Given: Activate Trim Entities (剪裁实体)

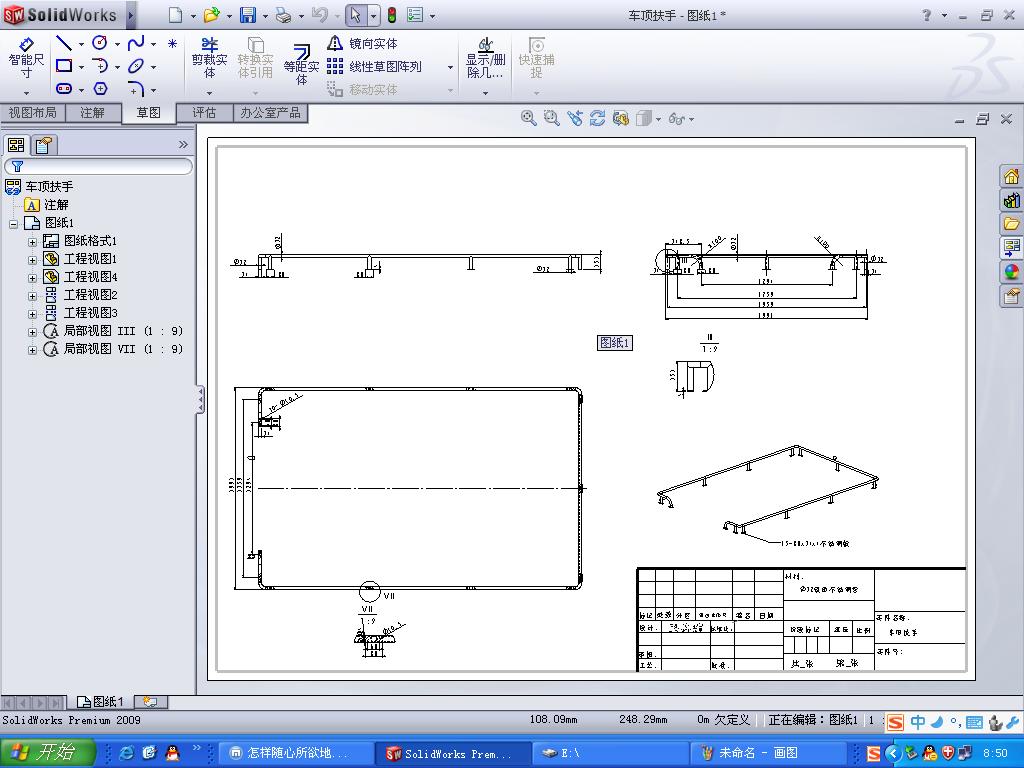Looking at the screenshot, I should pyautogui.click(x=209, y=57).
